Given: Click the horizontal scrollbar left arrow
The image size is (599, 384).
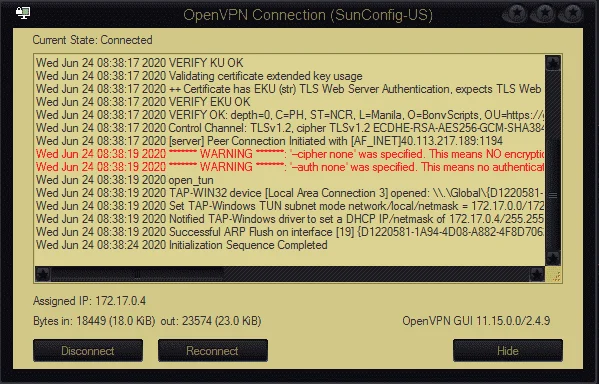Looking at the screenshot, I should point(43,274).
